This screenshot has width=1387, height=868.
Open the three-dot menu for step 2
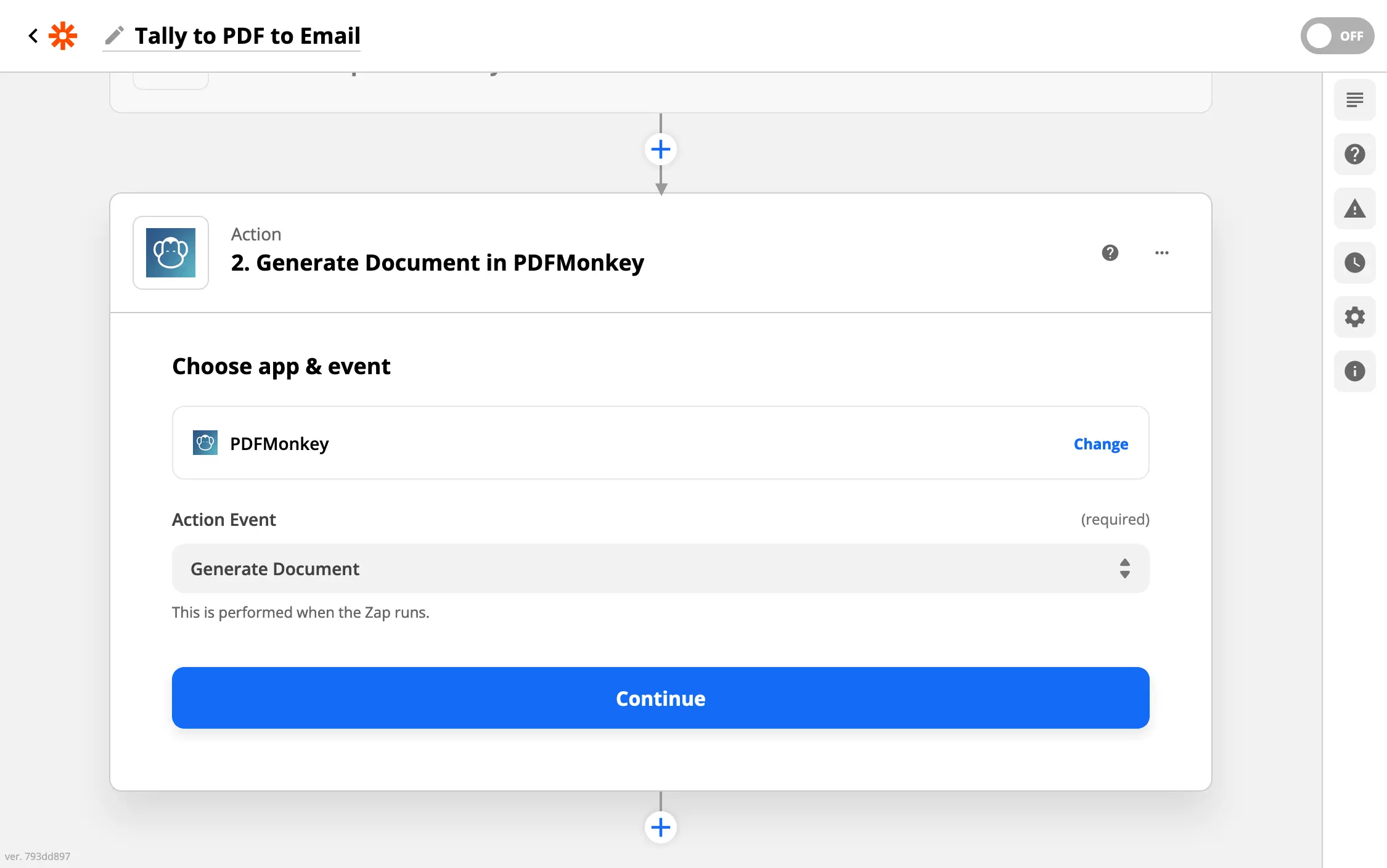(x=1161, y=253)
